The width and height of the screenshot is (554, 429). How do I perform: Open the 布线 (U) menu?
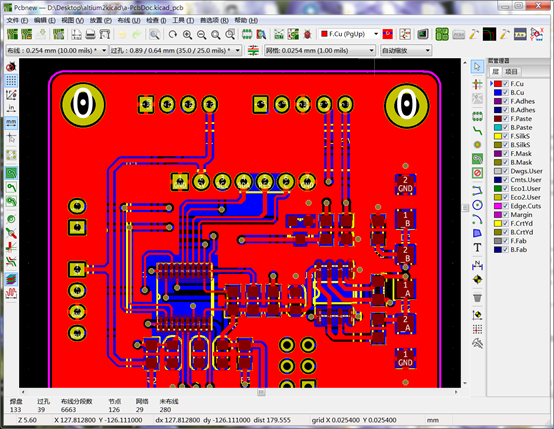coord(129,20)
